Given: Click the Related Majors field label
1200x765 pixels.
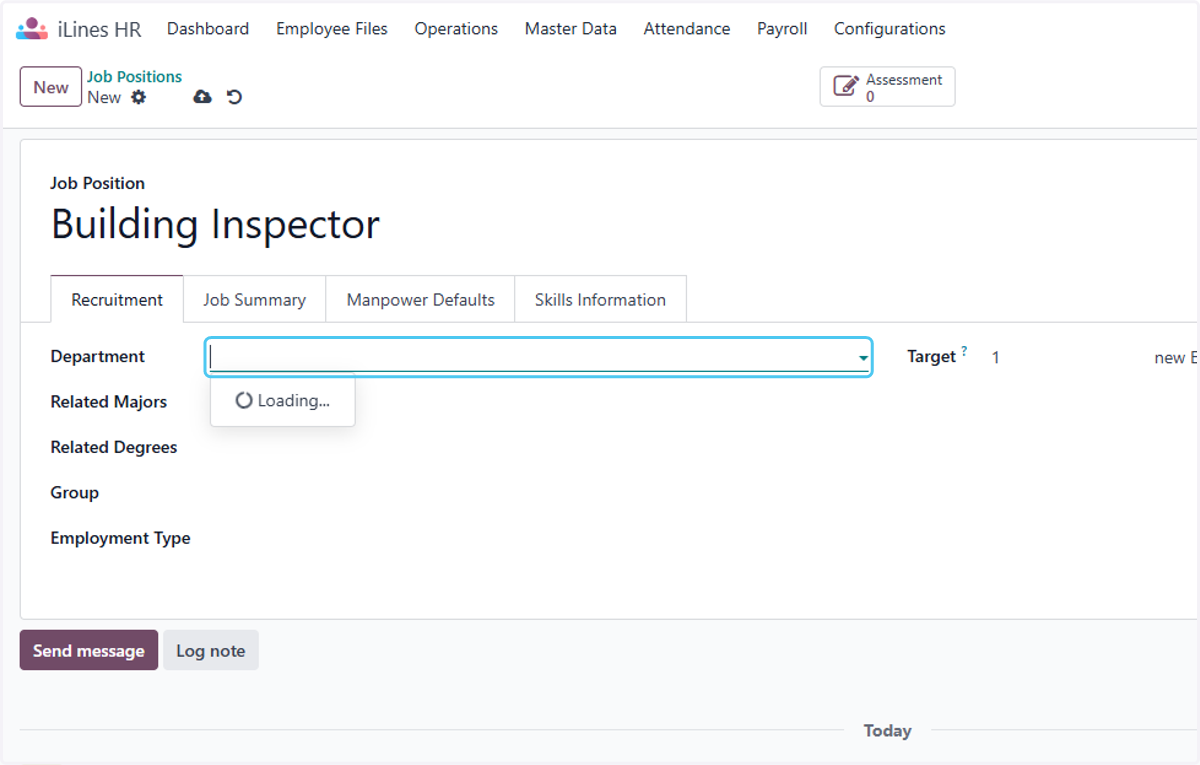Looking at the screenshot, I should coord(109,402).
